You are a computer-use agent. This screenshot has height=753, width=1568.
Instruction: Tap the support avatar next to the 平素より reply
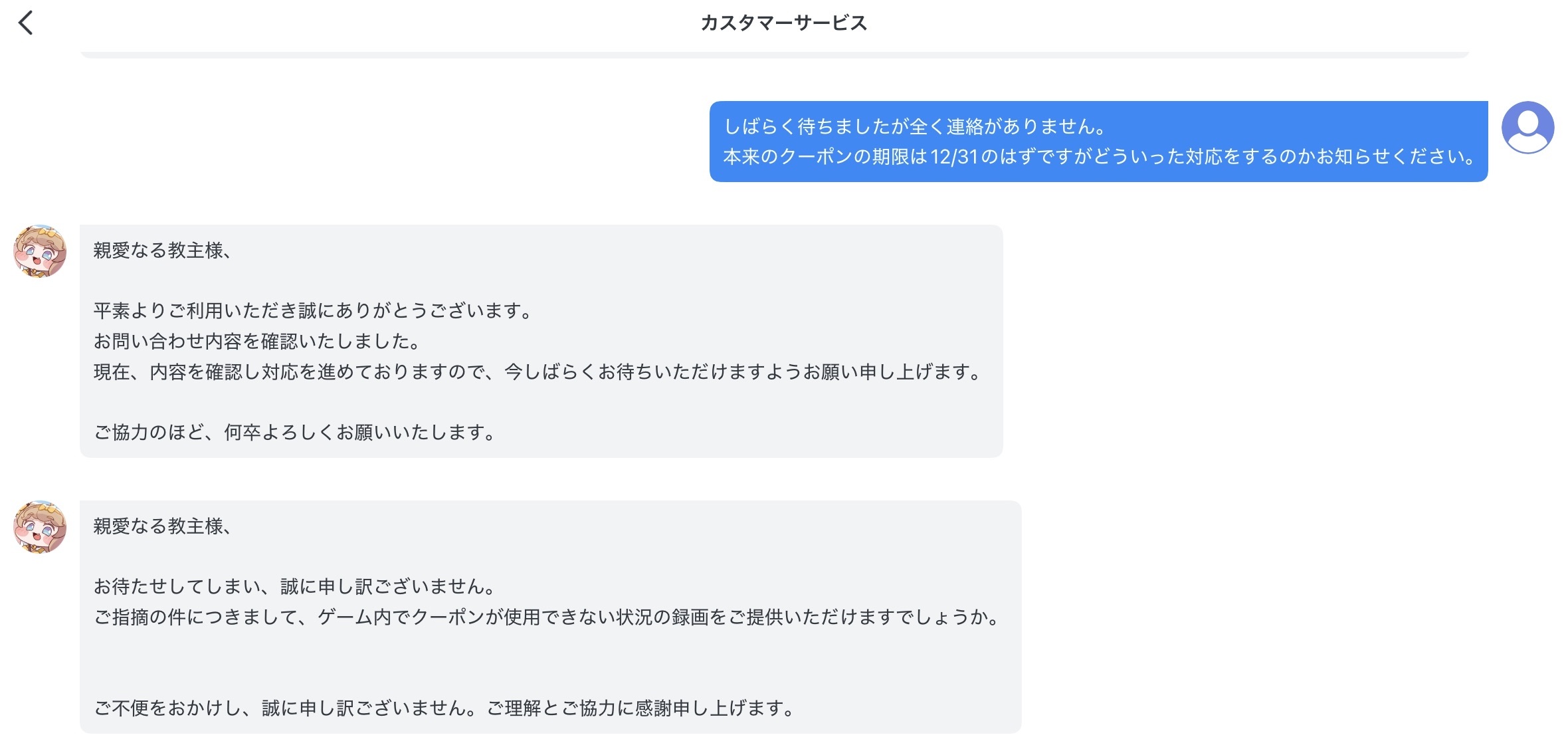tap(40, 251)
